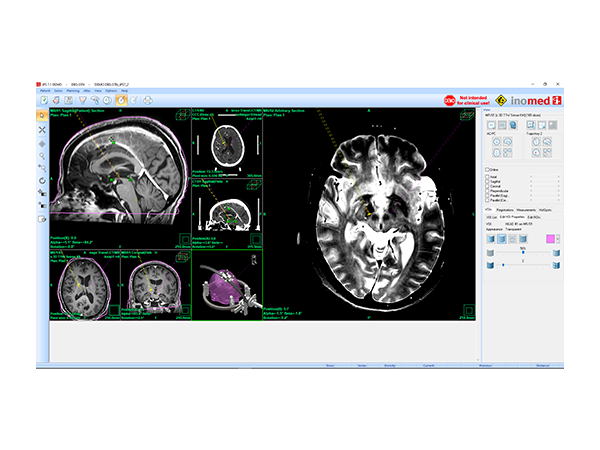Image resolution: width=600 pixels, height=450 pixels.
Task: Toggle the Axial checkbox
Action: pyautogui.click(x=487, y=178)
